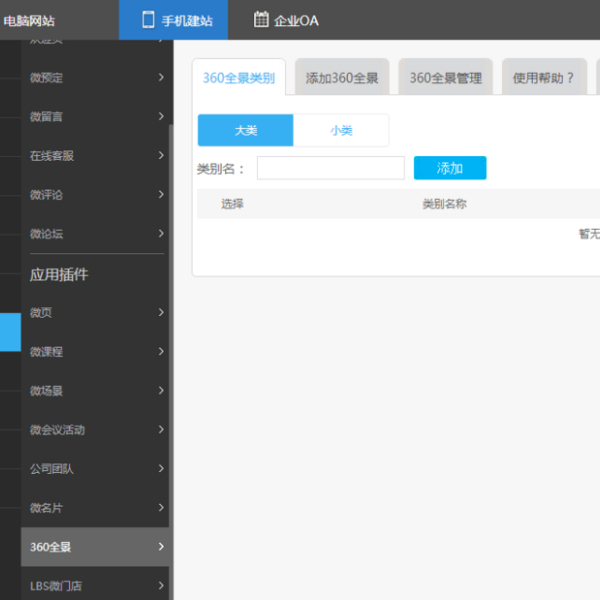Click the calendar icon beside 企业OA
The image size is (600, 600).
tap(261, 19)
